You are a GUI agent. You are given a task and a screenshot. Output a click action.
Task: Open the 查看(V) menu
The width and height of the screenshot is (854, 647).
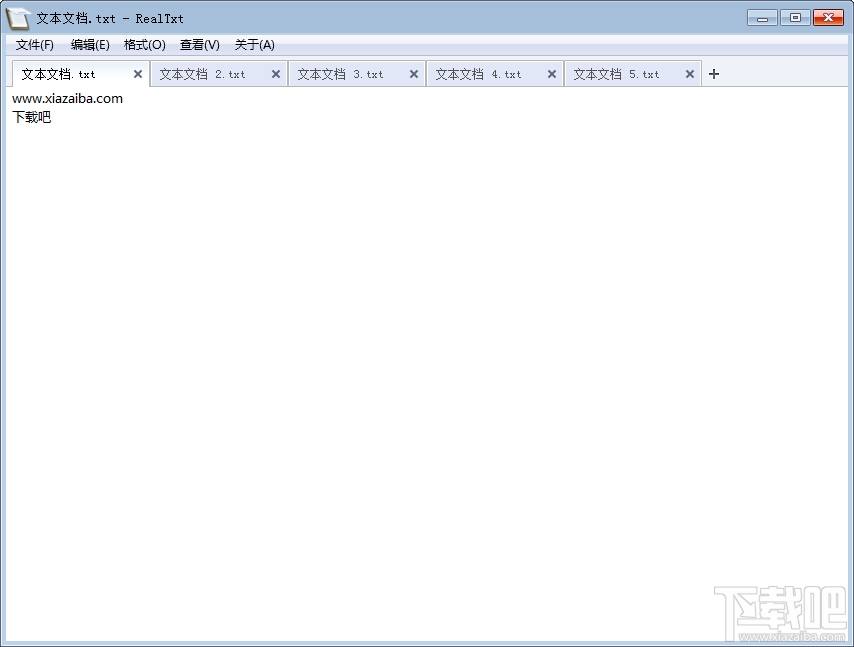point(200,45)
